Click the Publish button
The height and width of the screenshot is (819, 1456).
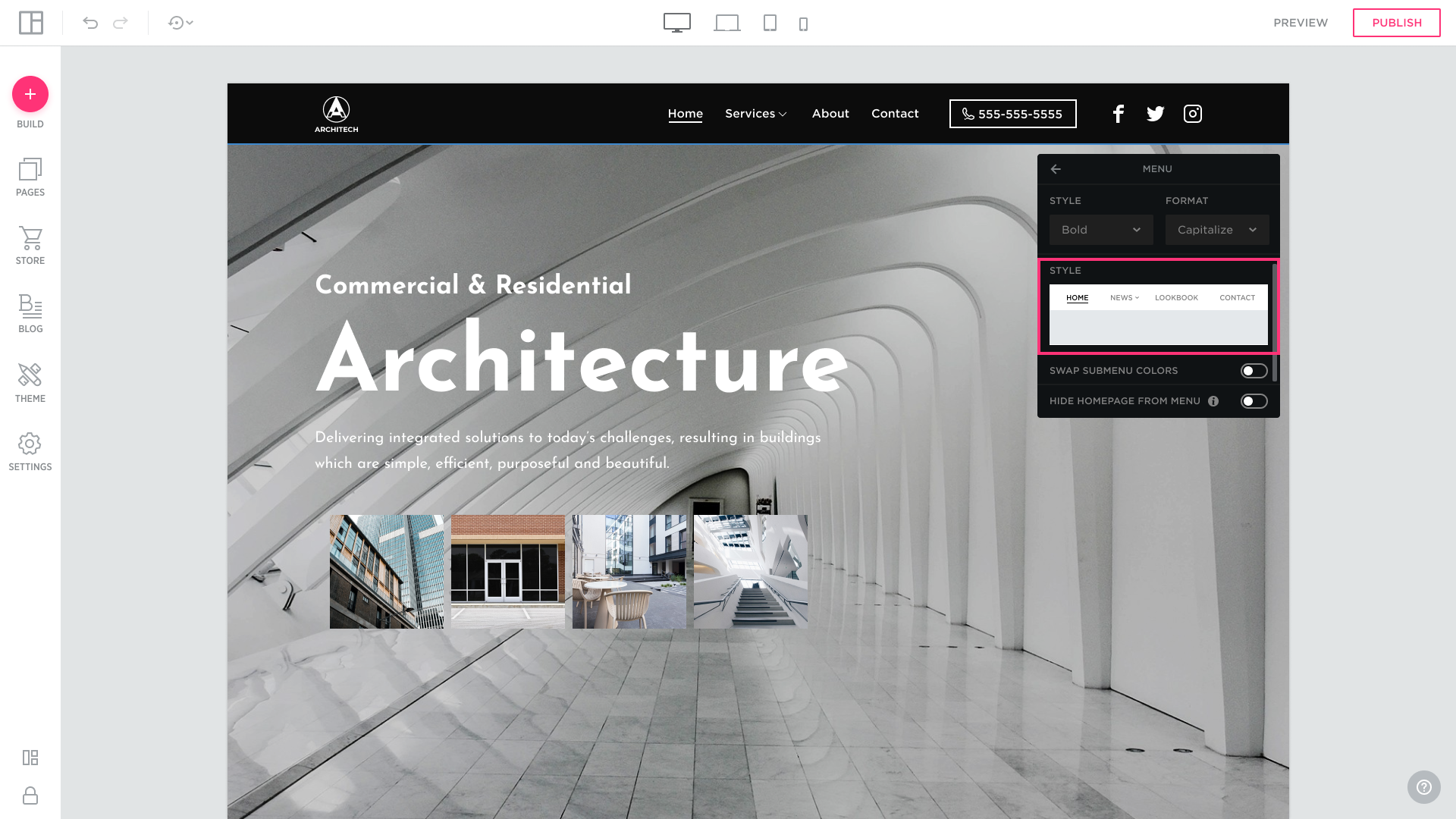tap(1396, 23)
